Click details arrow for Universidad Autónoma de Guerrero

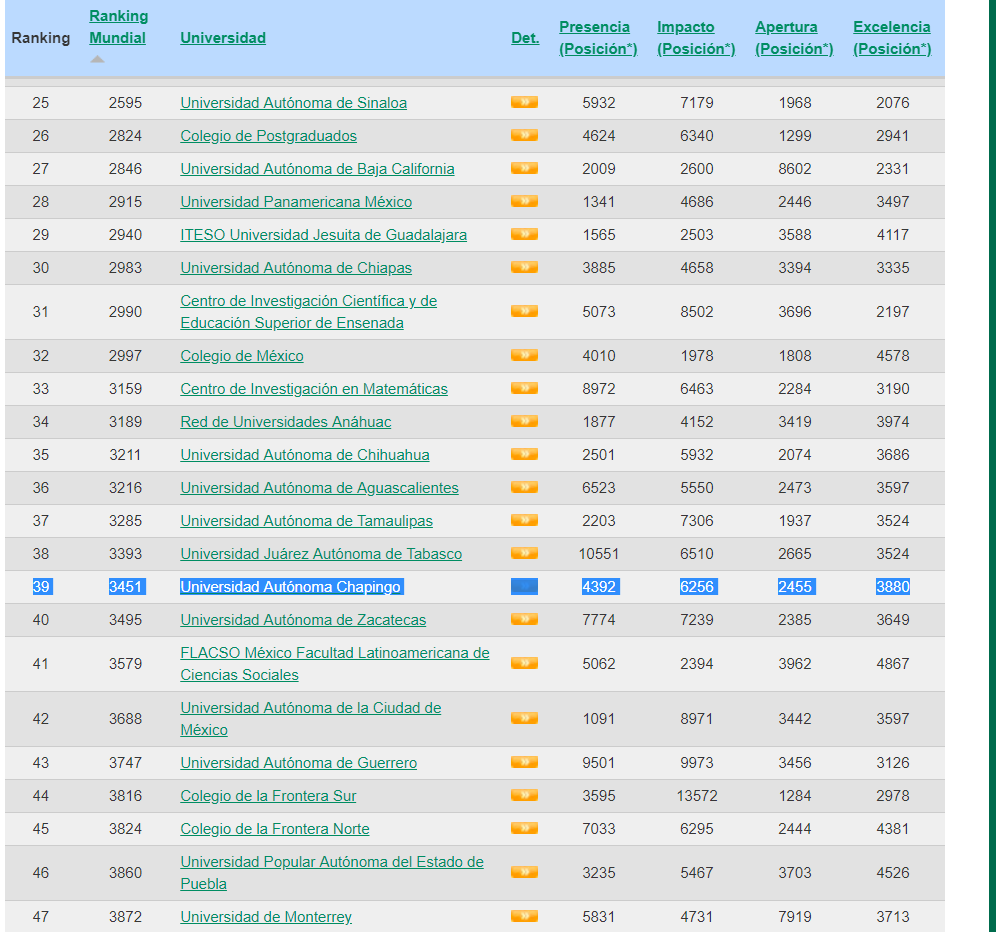[524, 762]
